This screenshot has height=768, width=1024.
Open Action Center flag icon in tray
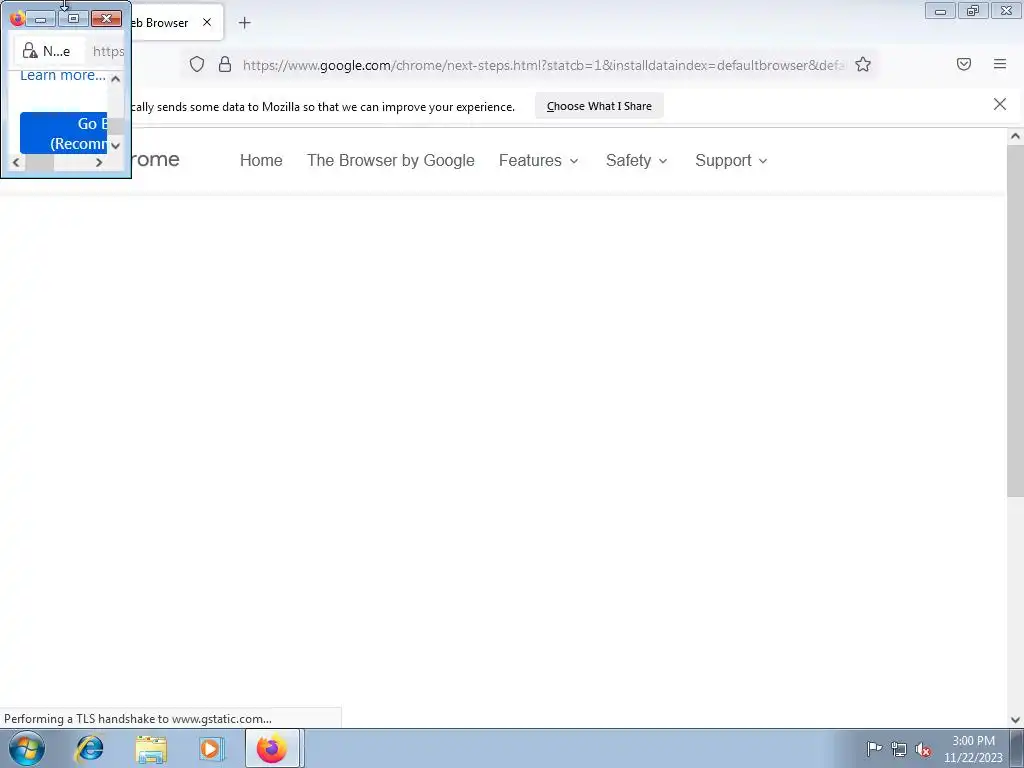874,749
